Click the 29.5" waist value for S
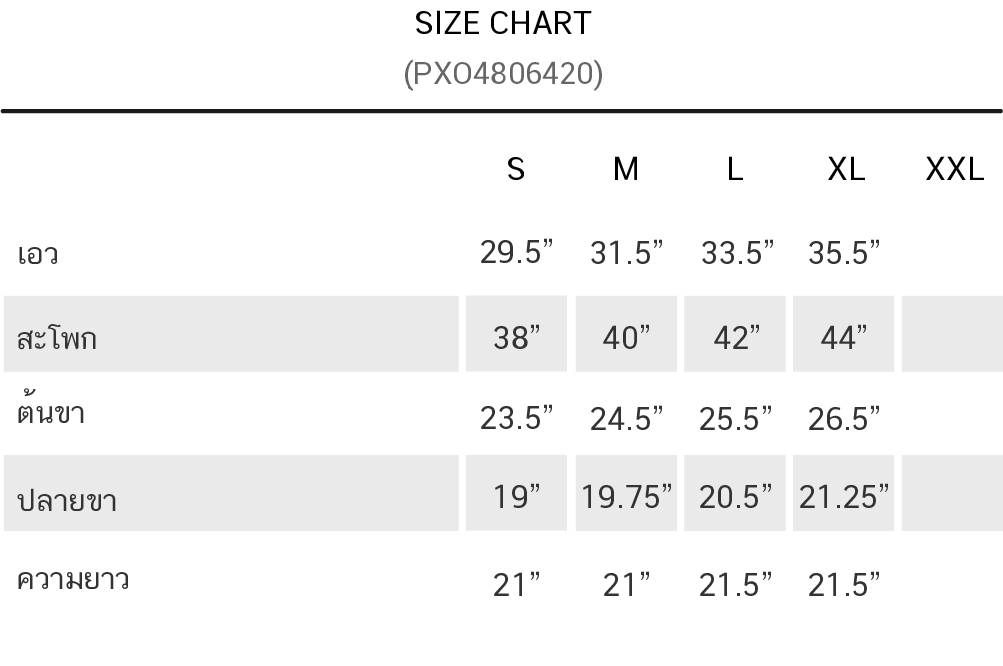 pyautogui.click(x=516, y=251)
